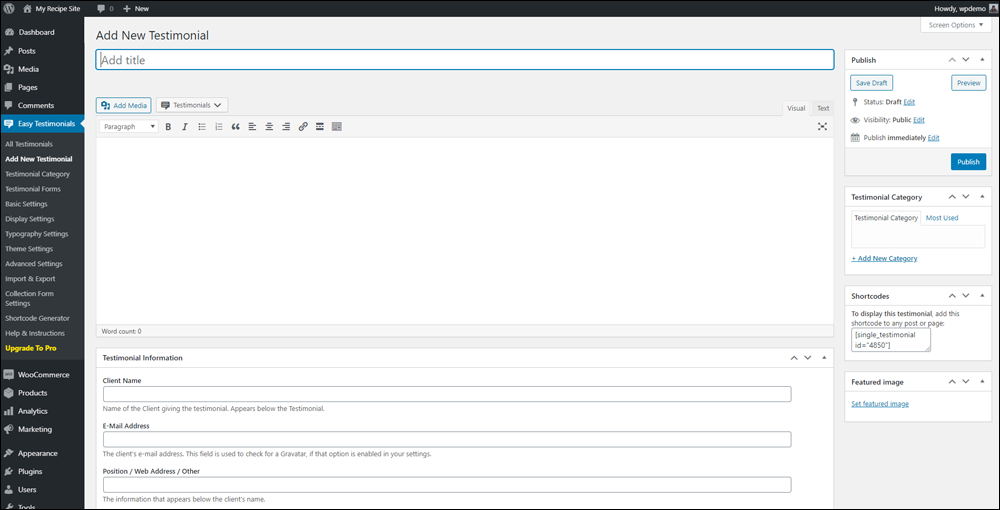Image resolution: width=1000 pixels, height=510 pixels.
Task: Click the WordPress logo in admin bar
Action: click(9, 9)
